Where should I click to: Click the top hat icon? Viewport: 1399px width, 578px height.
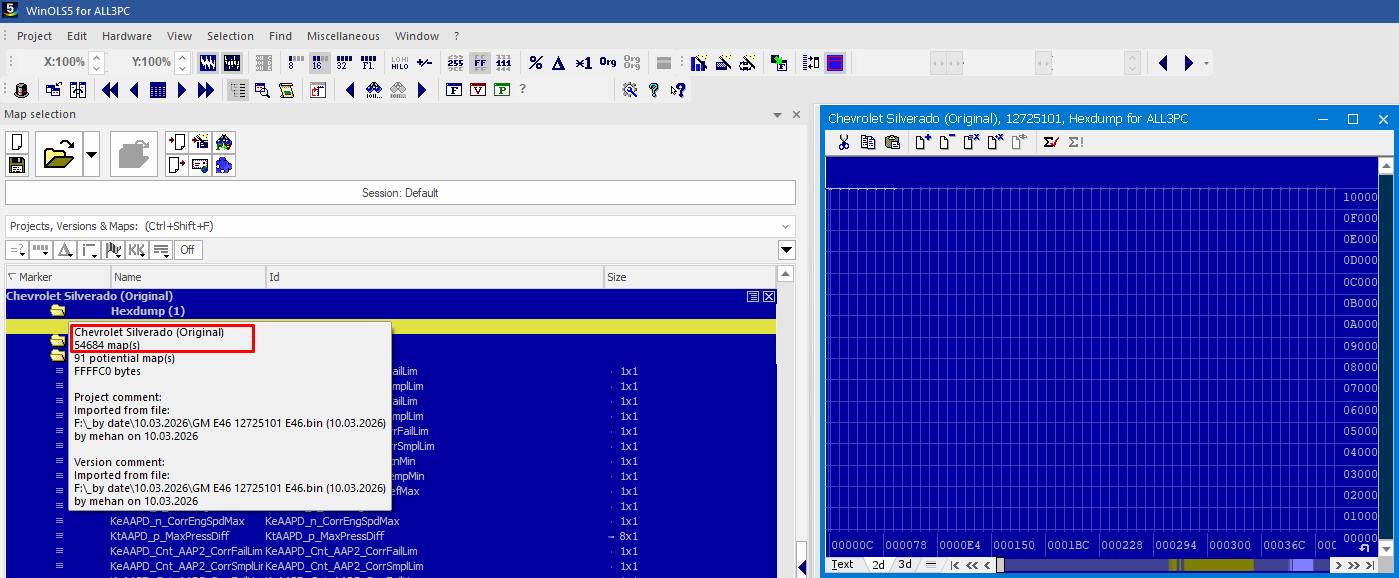21,90
